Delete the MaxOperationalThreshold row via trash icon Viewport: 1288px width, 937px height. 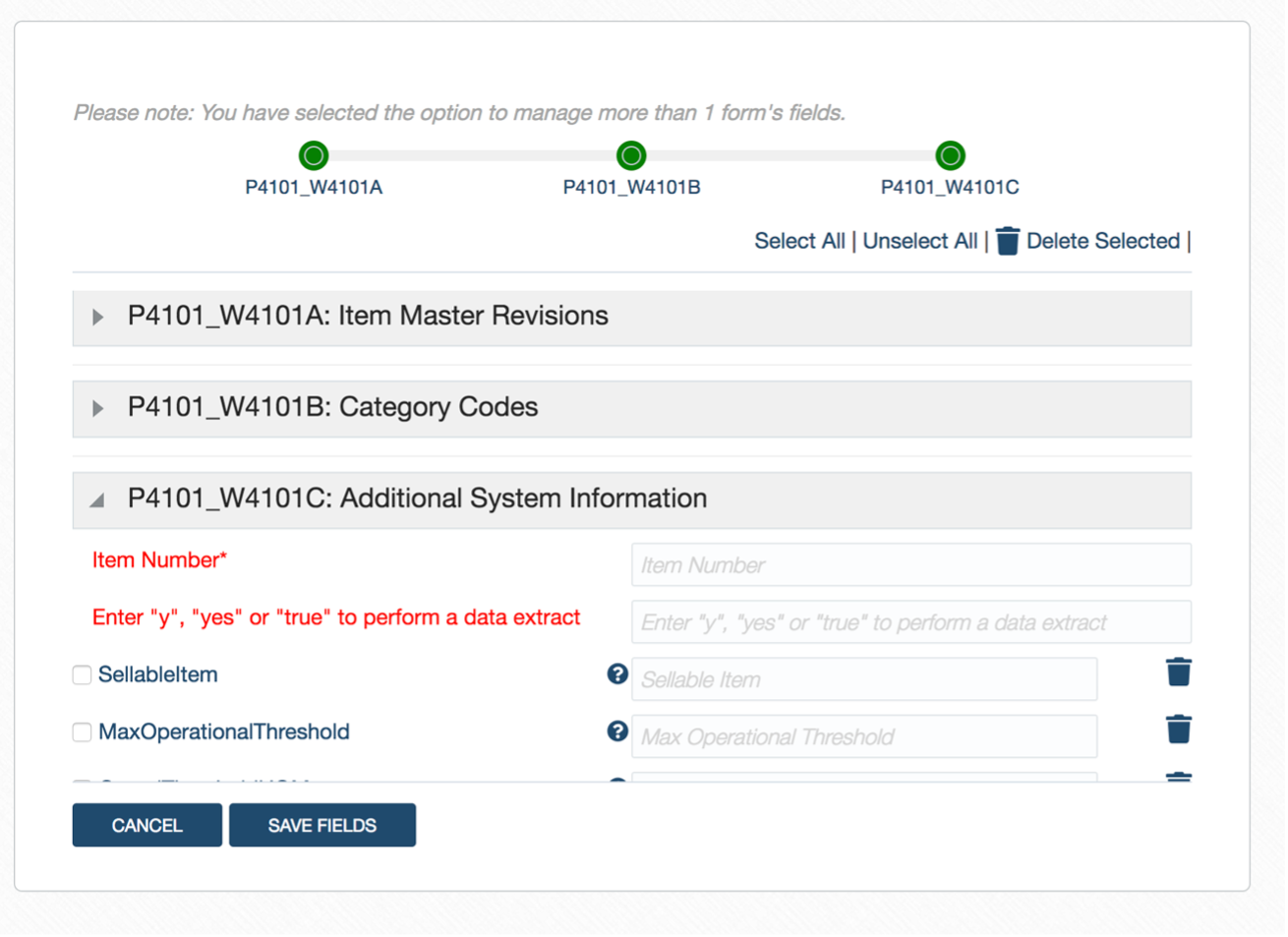click(1178, 729)
